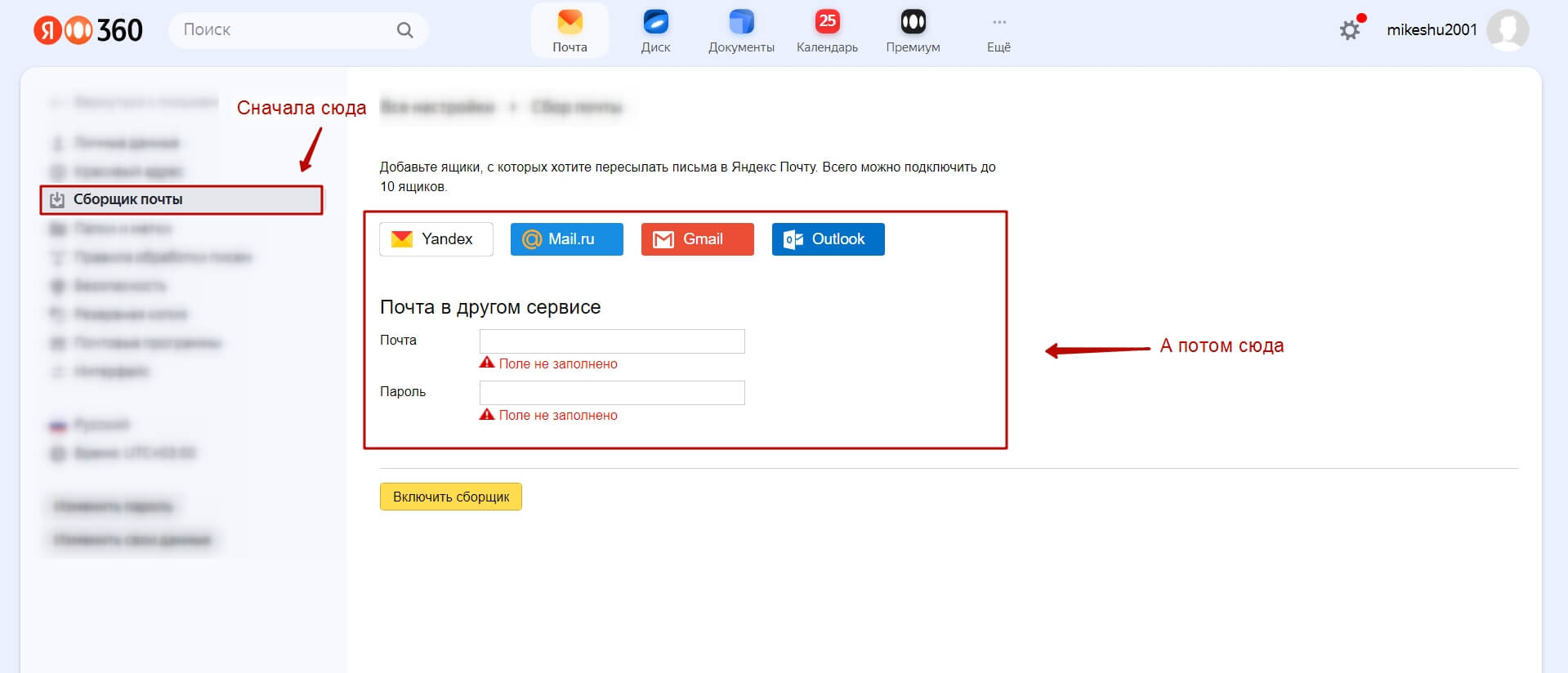Image resolution: width=1568 pixels, height=673 pixels.
Task: Click the Включить сборщик button
Action: pos(451,497)
